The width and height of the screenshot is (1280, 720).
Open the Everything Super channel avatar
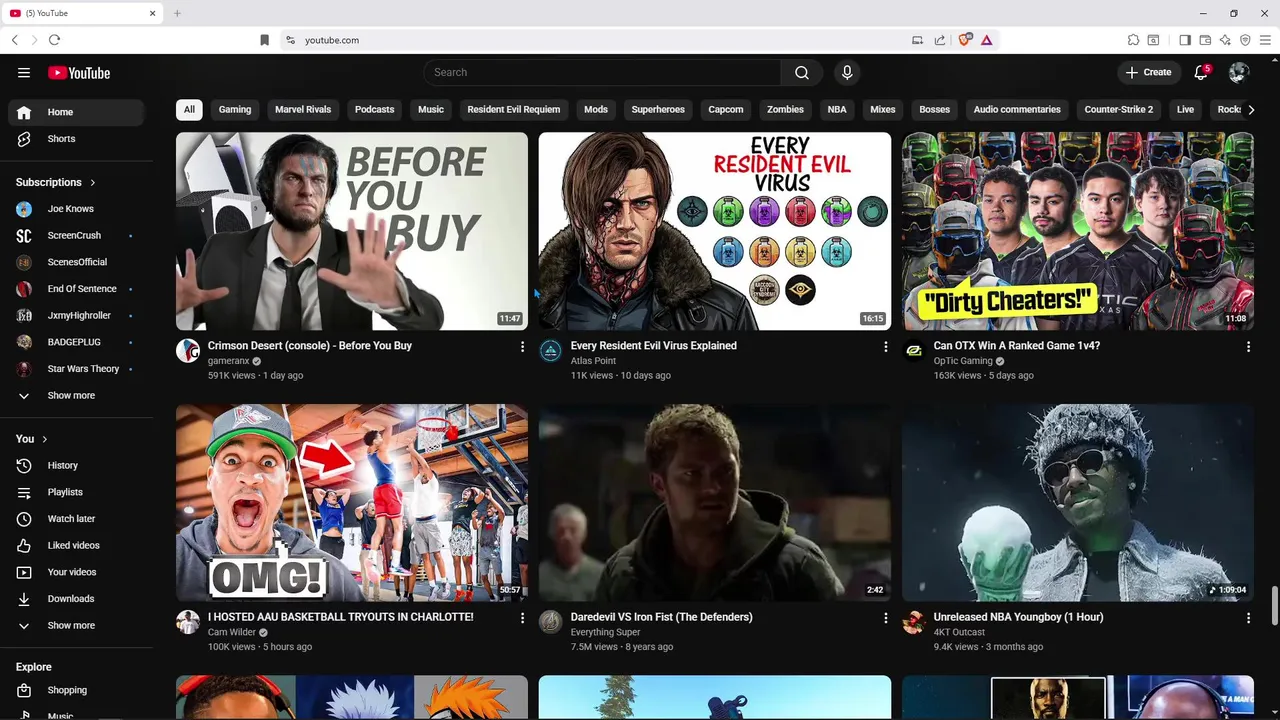click(x=551, y=622)
